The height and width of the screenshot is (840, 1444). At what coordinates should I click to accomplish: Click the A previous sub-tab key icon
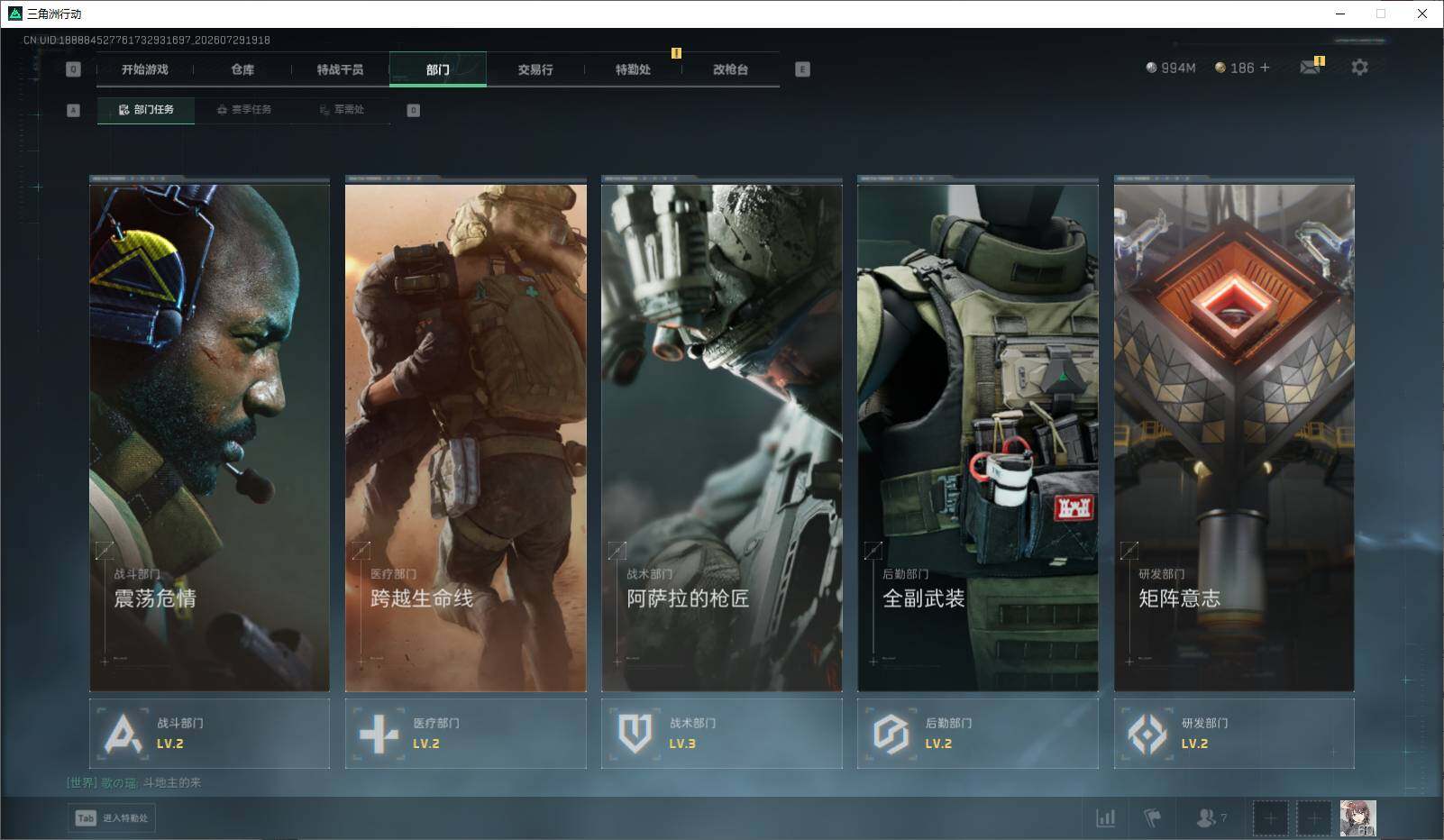point(74,110)
